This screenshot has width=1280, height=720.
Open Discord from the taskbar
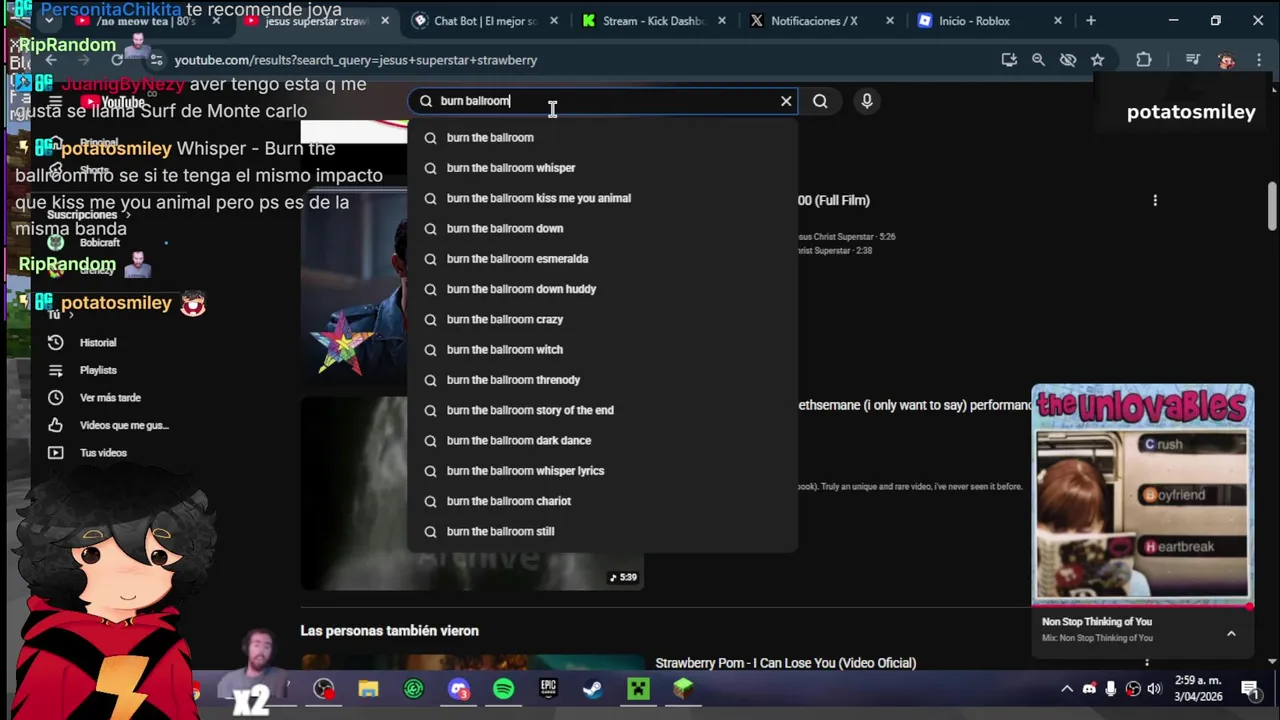(459, 689)
